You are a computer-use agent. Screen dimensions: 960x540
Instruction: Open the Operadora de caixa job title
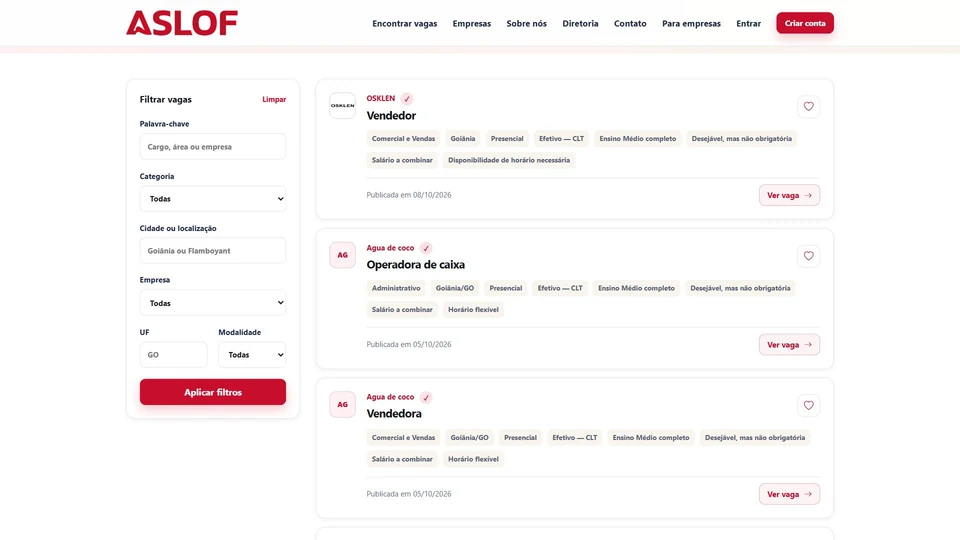[416, 264]
